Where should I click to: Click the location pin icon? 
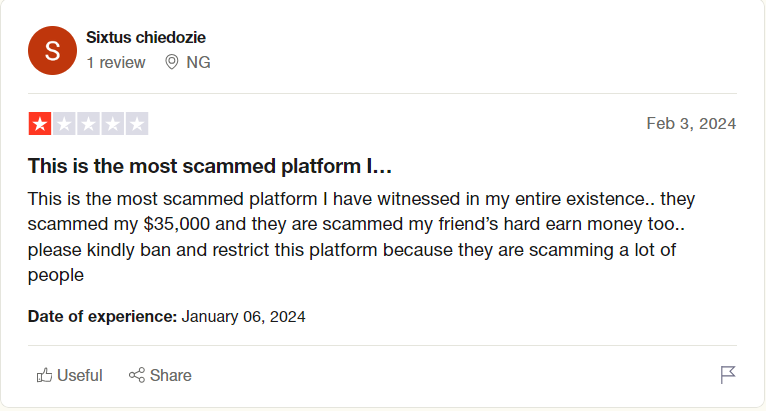pos(171,62)
